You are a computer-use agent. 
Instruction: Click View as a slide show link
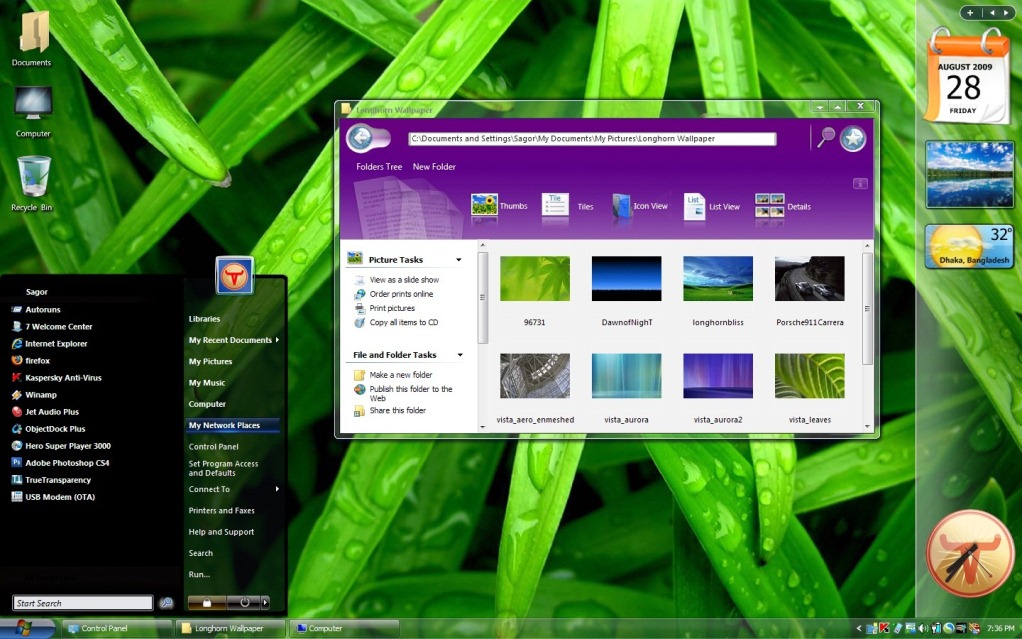pos(404,280)
